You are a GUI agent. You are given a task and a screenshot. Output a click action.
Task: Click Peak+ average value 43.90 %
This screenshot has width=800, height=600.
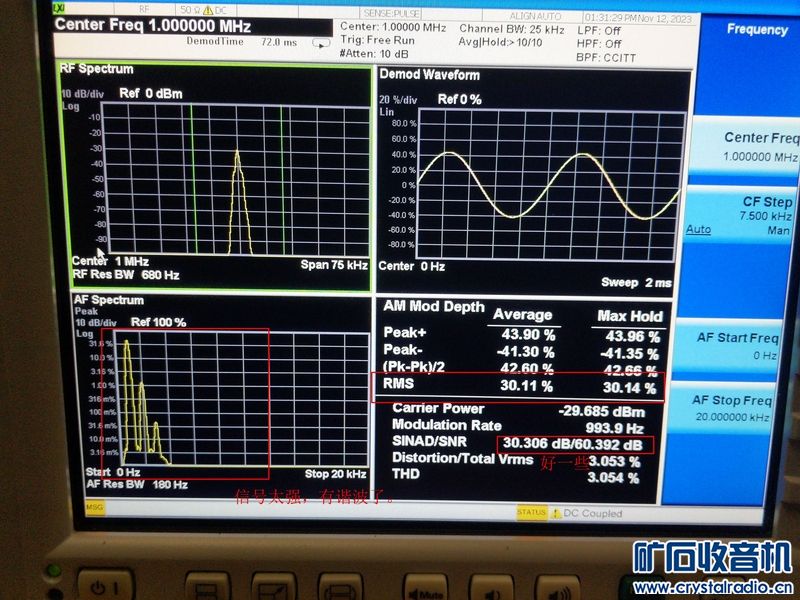point(528,335)
